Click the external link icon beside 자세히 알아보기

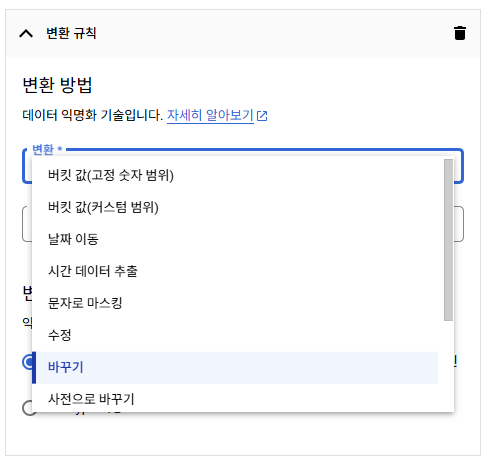tap(262, 116)
